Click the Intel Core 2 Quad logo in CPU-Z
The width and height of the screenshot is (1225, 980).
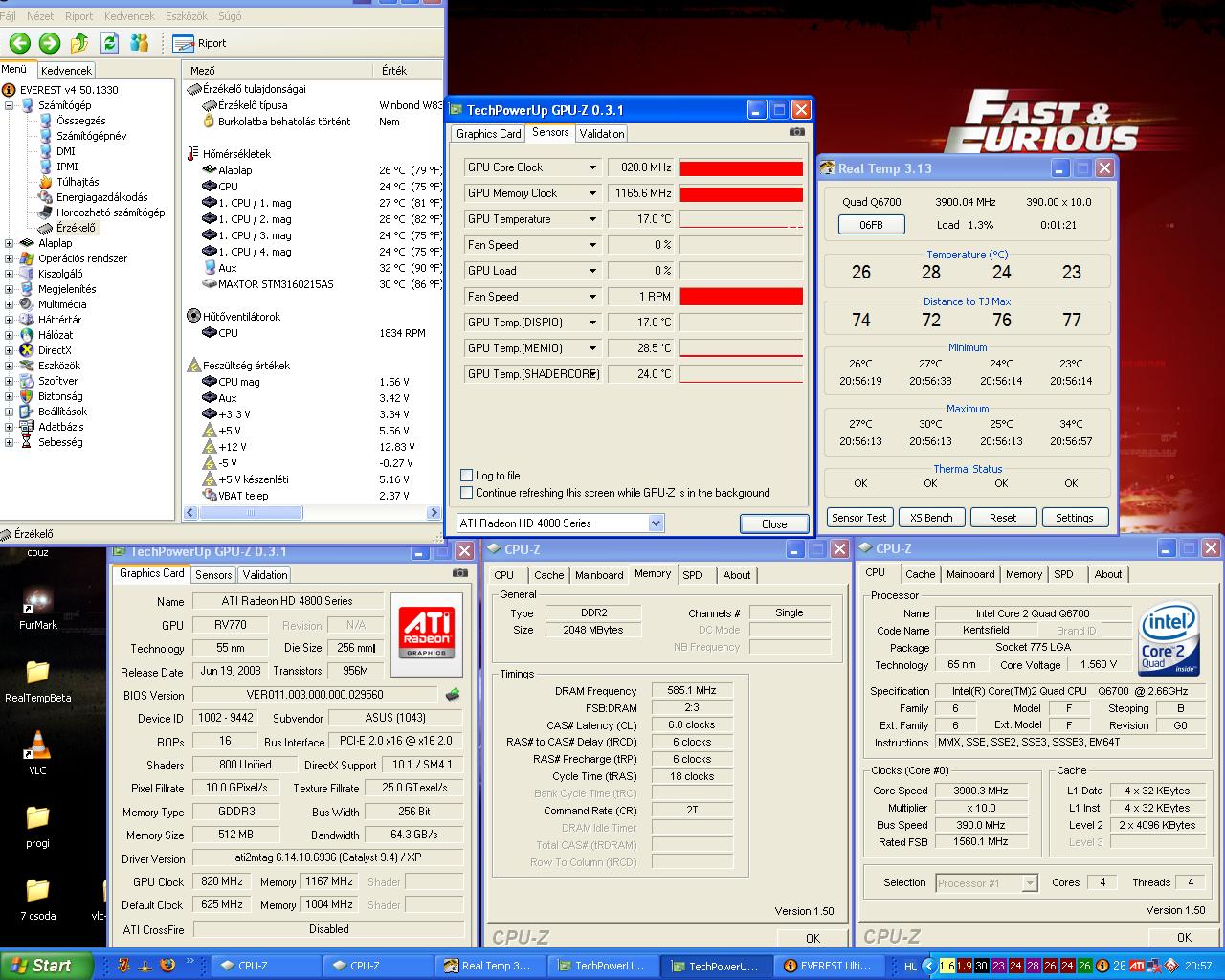coord(1168,638)
